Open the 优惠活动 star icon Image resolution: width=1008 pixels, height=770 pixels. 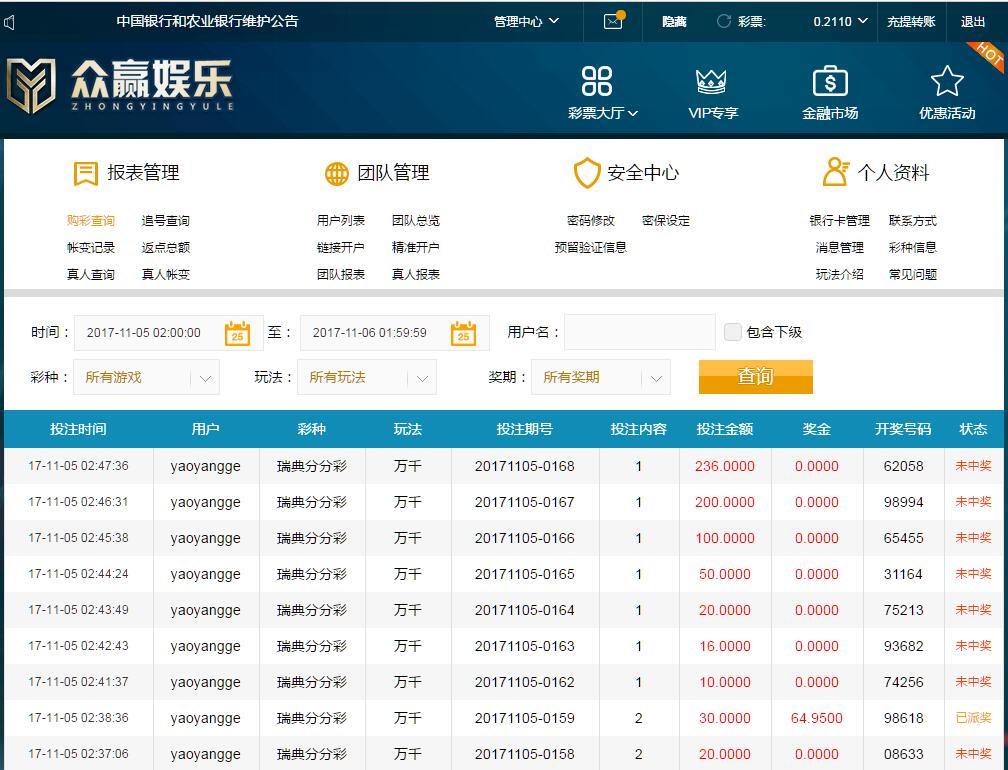click(x=946, y=81)
